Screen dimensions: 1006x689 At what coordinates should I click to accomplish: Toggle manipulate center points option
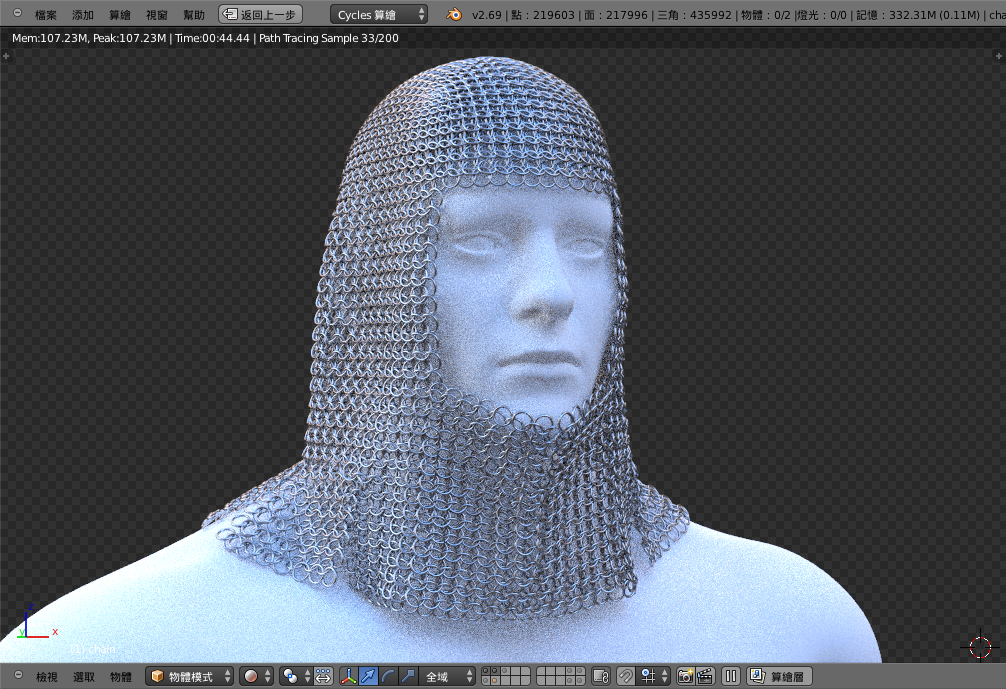324,677
